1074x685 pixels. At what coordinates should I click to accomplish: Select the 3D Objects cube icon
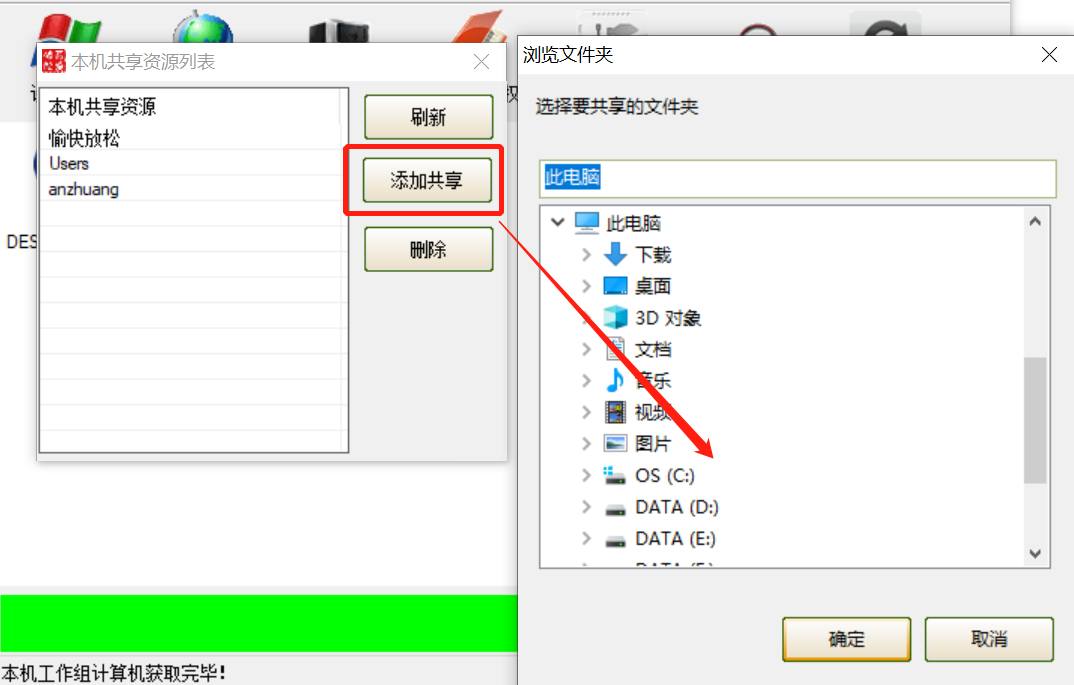pos(615,317)
